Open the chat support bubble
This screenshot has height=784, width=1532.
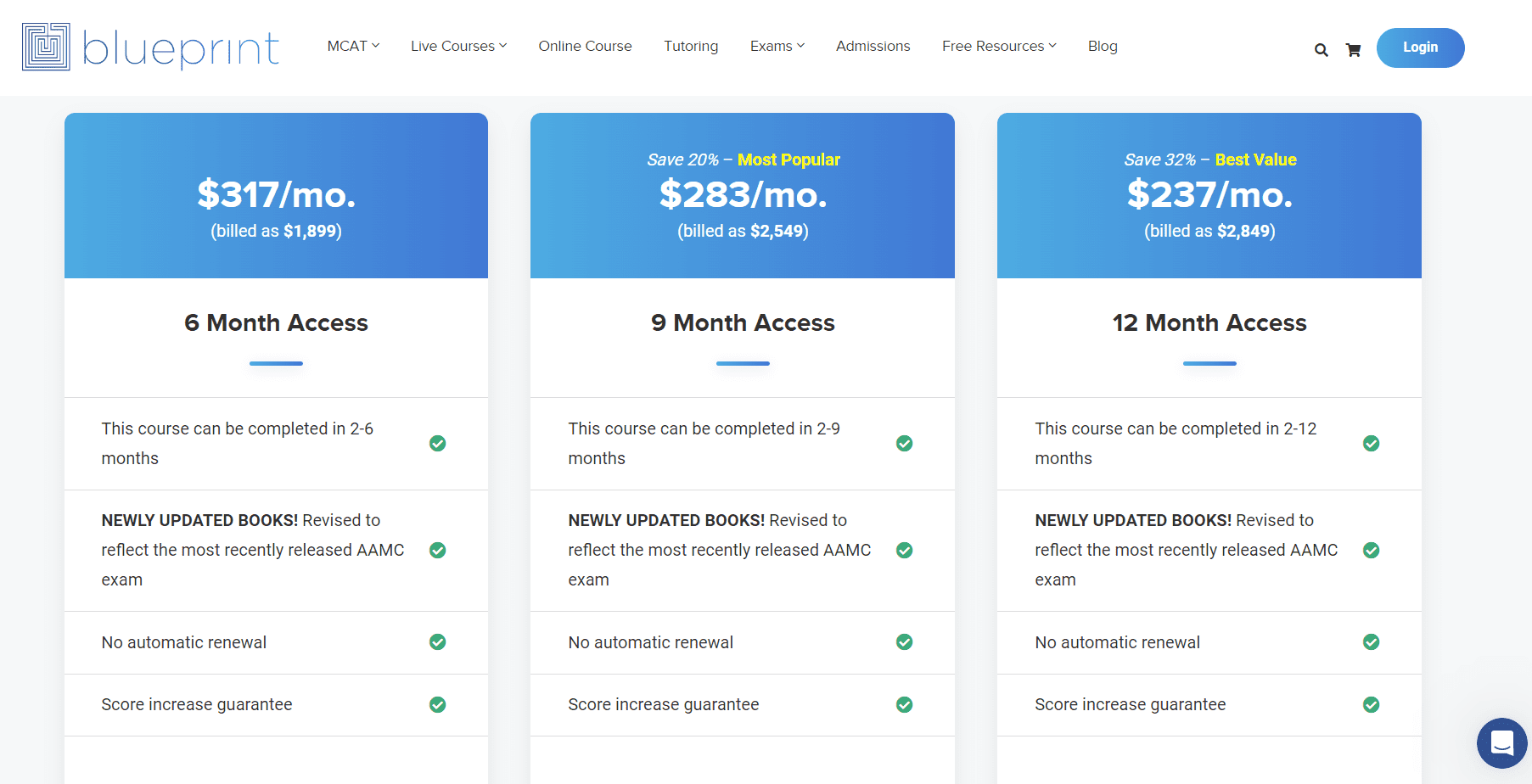point(1501,742)
